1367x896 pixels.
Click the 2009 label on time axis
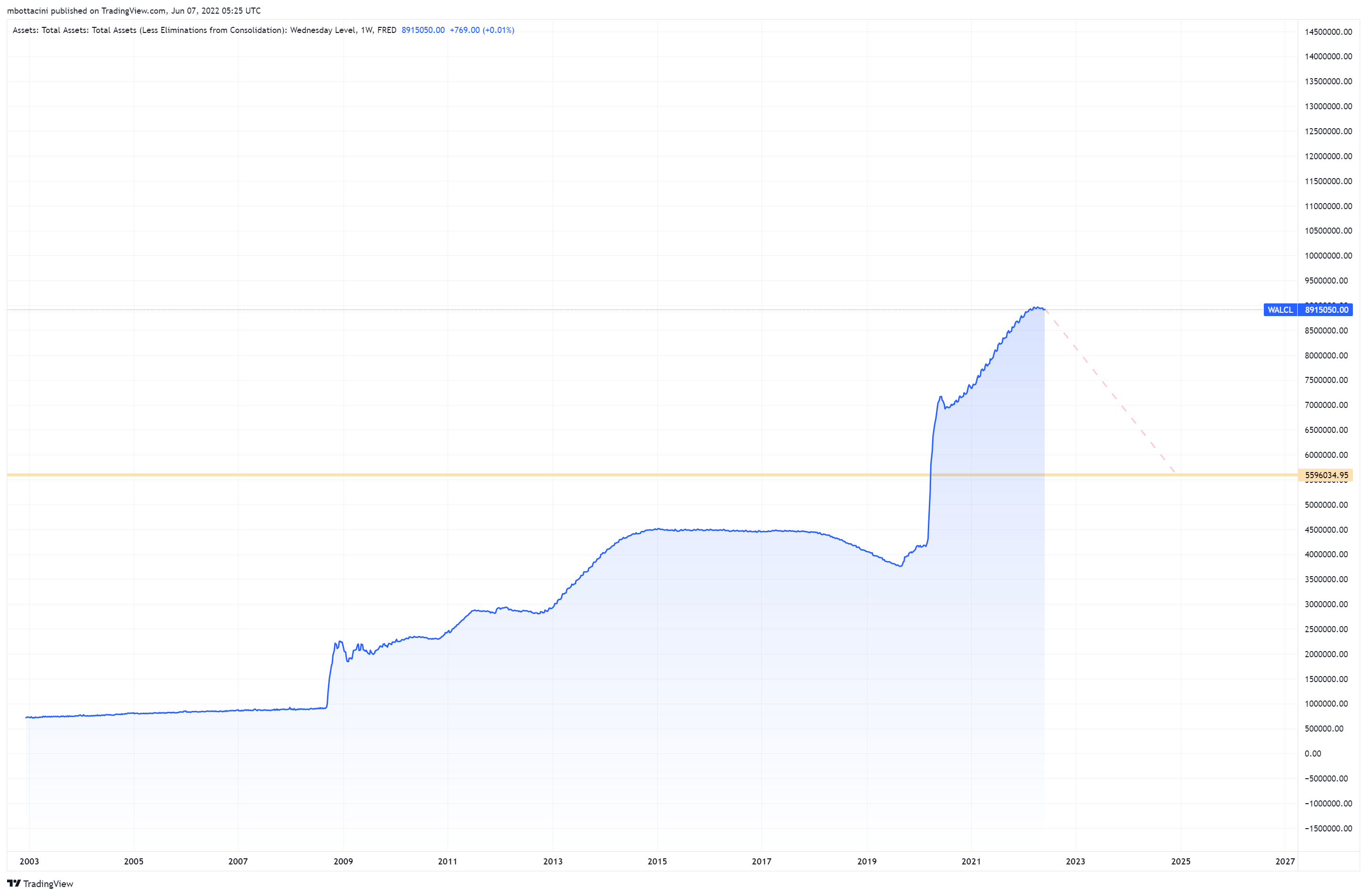click(x=343, y=861)
